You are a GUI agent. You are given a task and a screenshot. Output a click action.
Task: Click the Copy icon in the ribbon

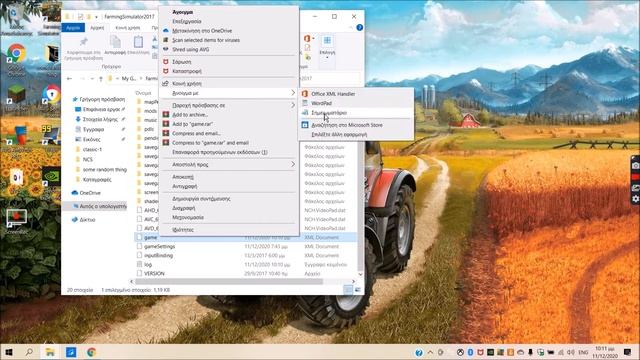click(115, 42)
